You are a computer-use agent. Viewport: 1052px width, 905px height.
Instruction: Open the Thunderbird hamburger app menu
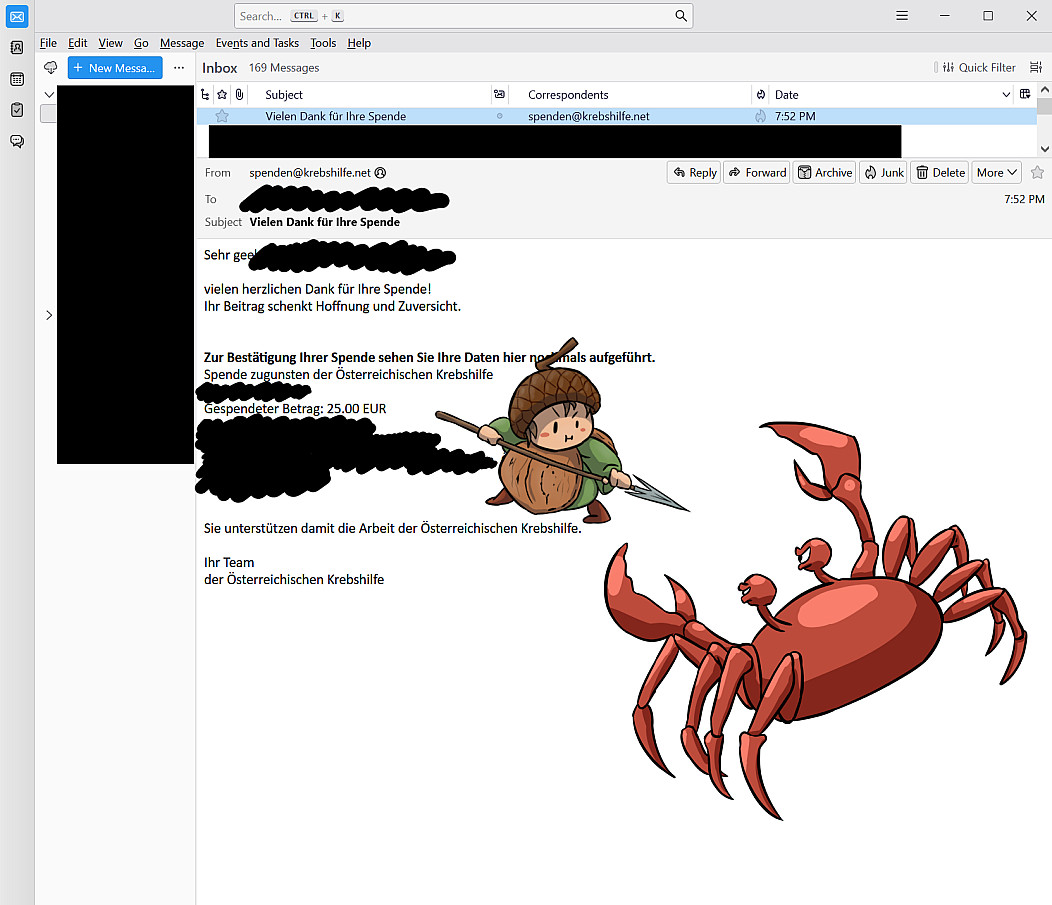pos(901,16)
